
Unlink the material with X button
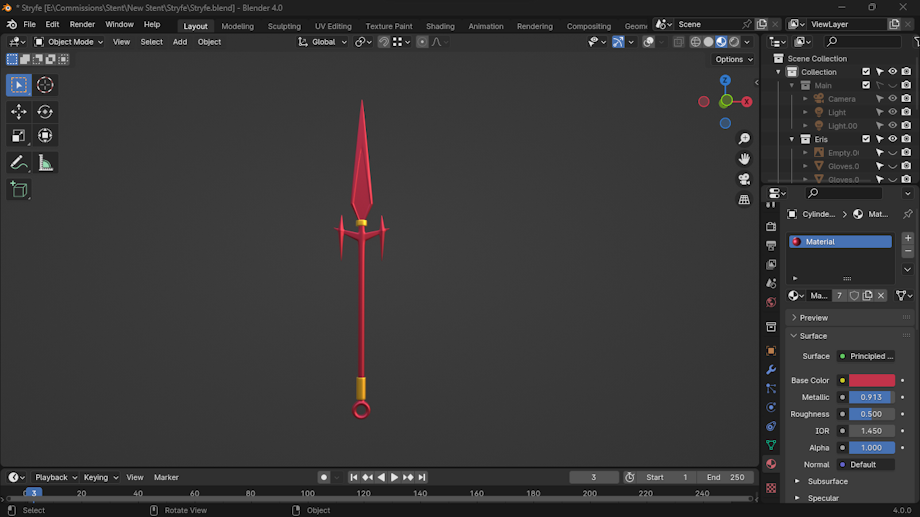point(881,296)
